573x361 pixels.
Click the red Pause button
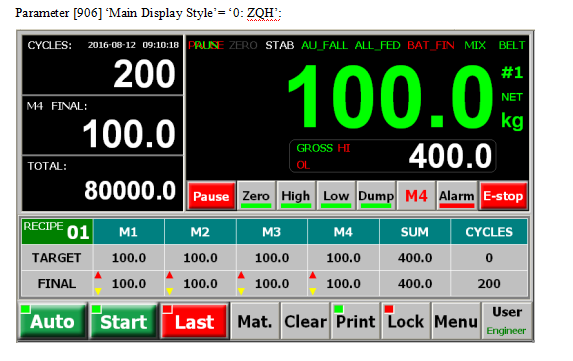tap(211, 196)
